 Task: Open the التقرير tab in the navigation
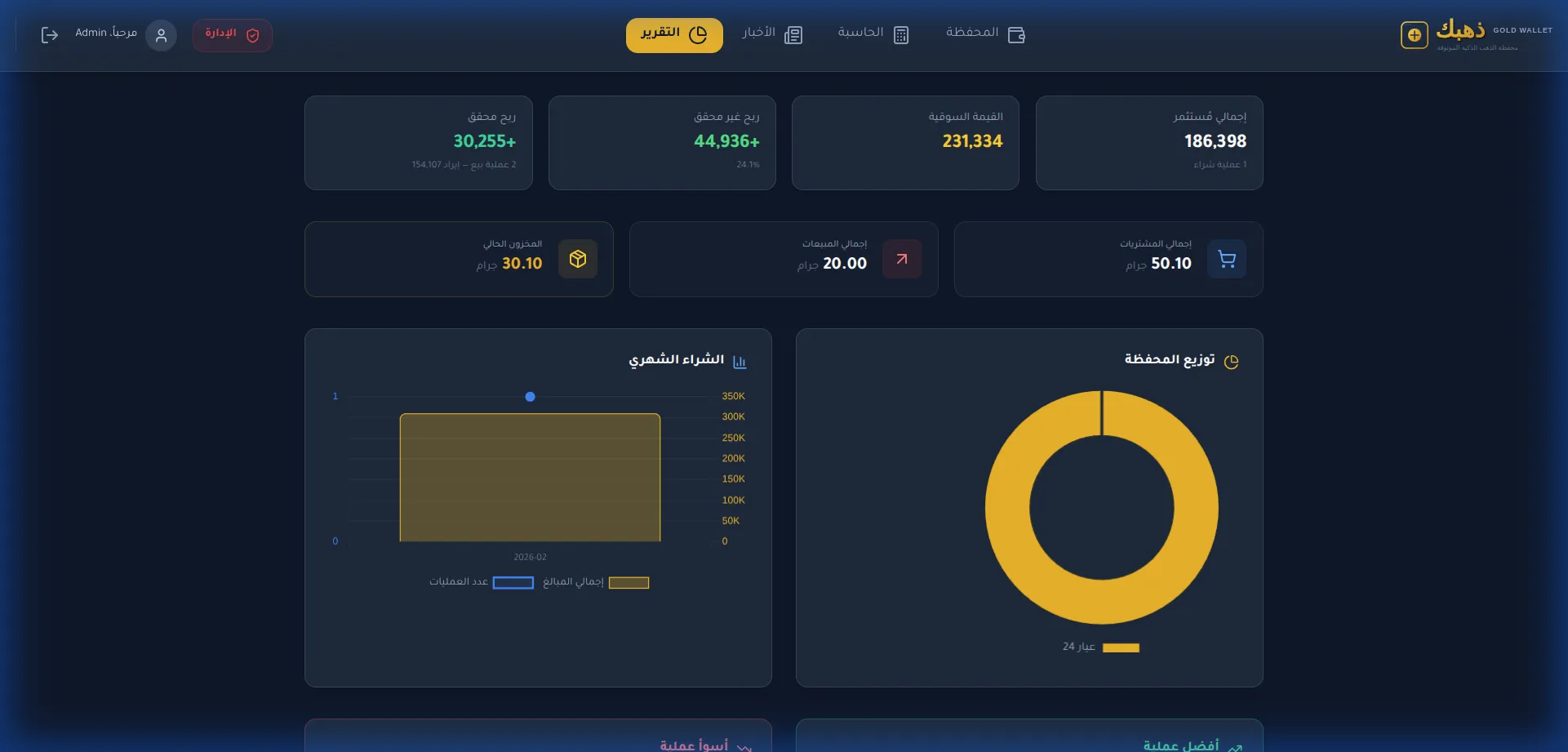(x=674, y=35)
